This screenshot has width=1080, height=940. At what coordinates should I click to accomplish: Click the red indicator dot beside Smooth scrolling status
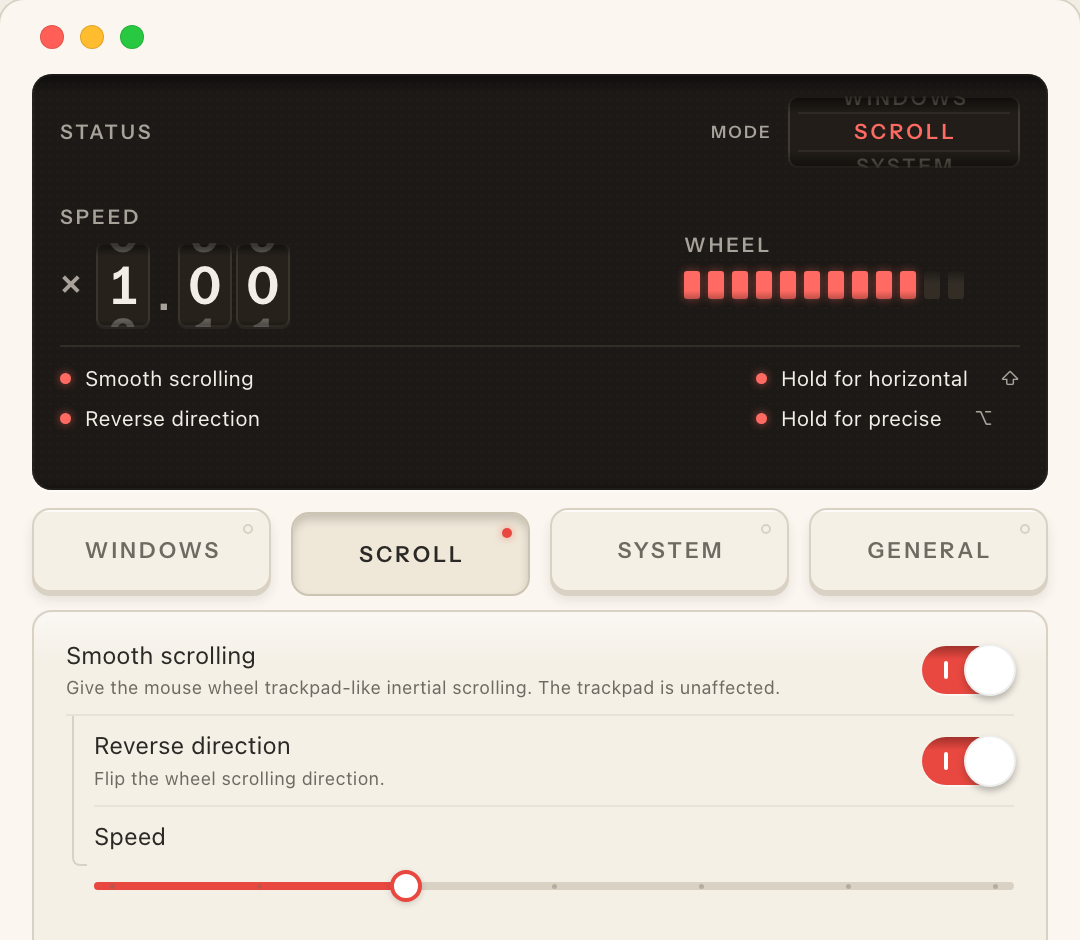point(65,378)
